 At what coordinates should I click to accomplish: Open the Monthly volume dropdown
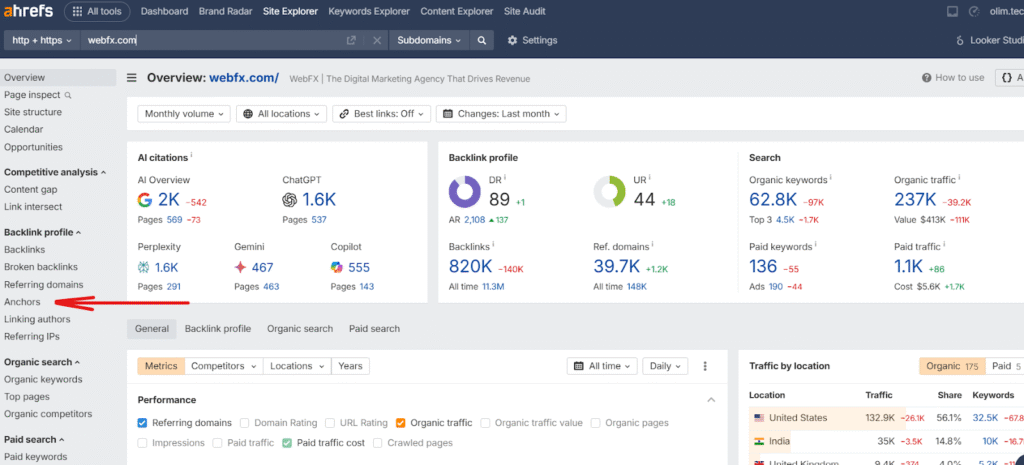[184, 114]
